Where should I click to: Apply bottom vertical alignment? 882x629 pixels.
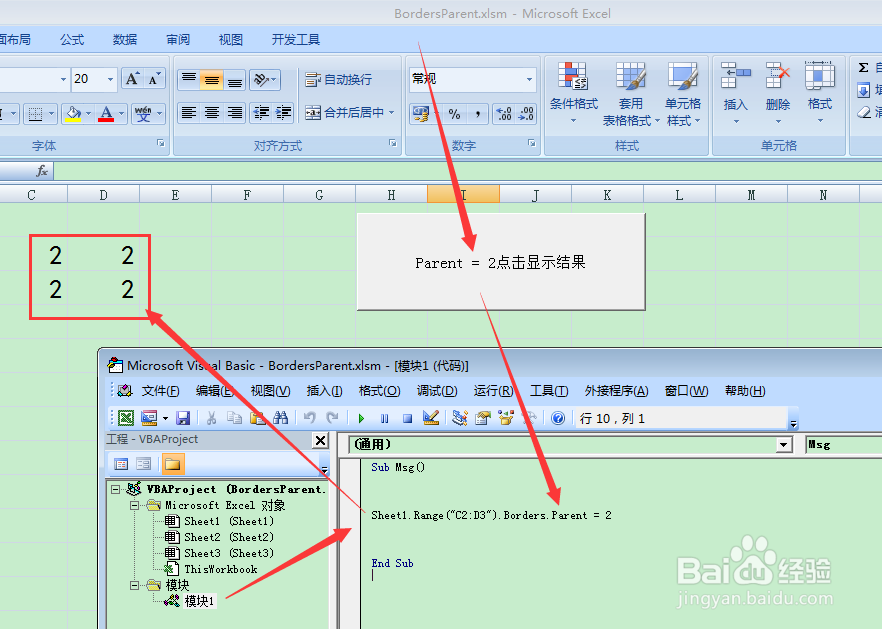tap(235, 79)
